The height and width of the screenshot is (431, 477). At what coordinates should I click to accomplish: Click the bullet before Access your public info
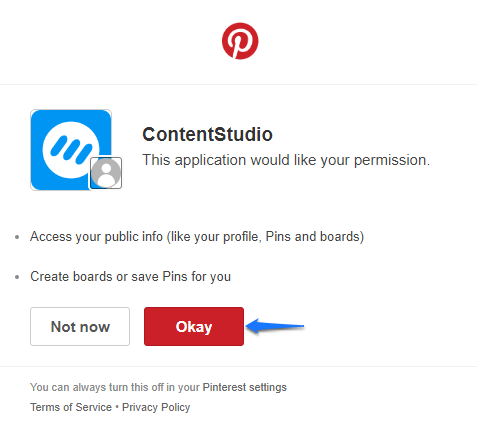[x=17, y=237]
